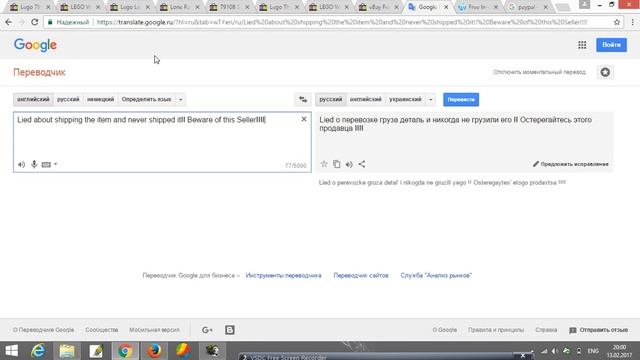This screenshot has height=360, width=640.
Task: Open the Windows Start menu
Action: pos(11,351)
